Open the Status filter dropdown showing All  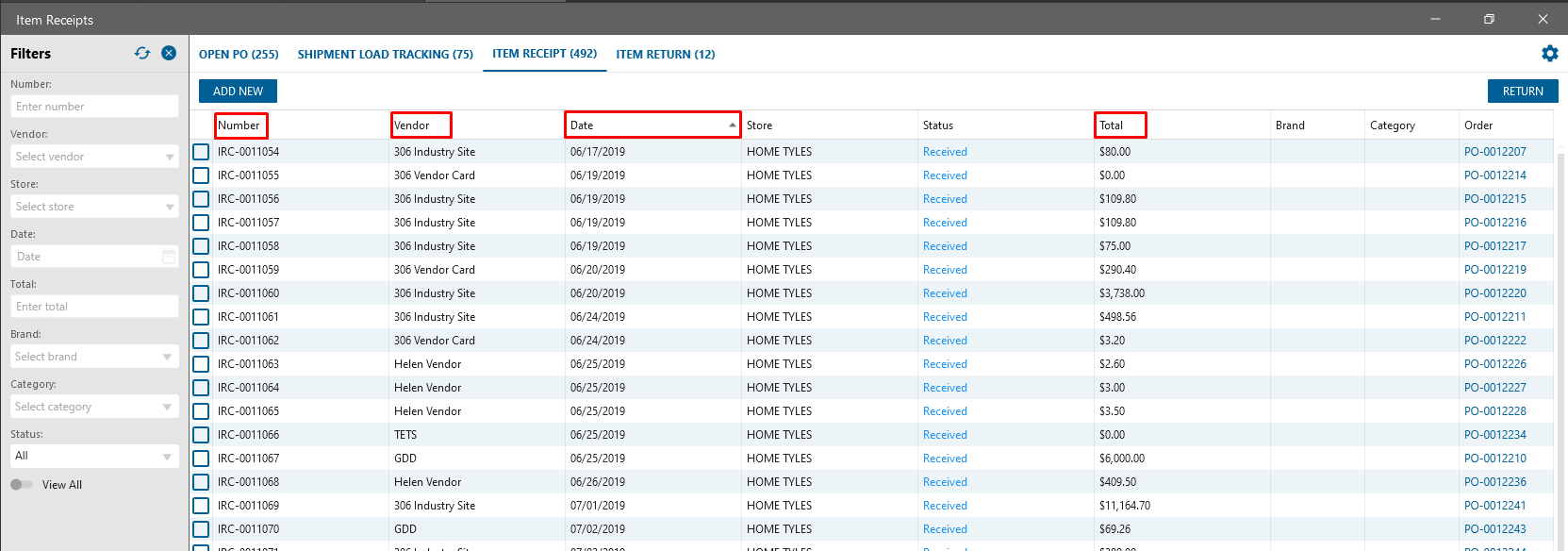point(94,457)
